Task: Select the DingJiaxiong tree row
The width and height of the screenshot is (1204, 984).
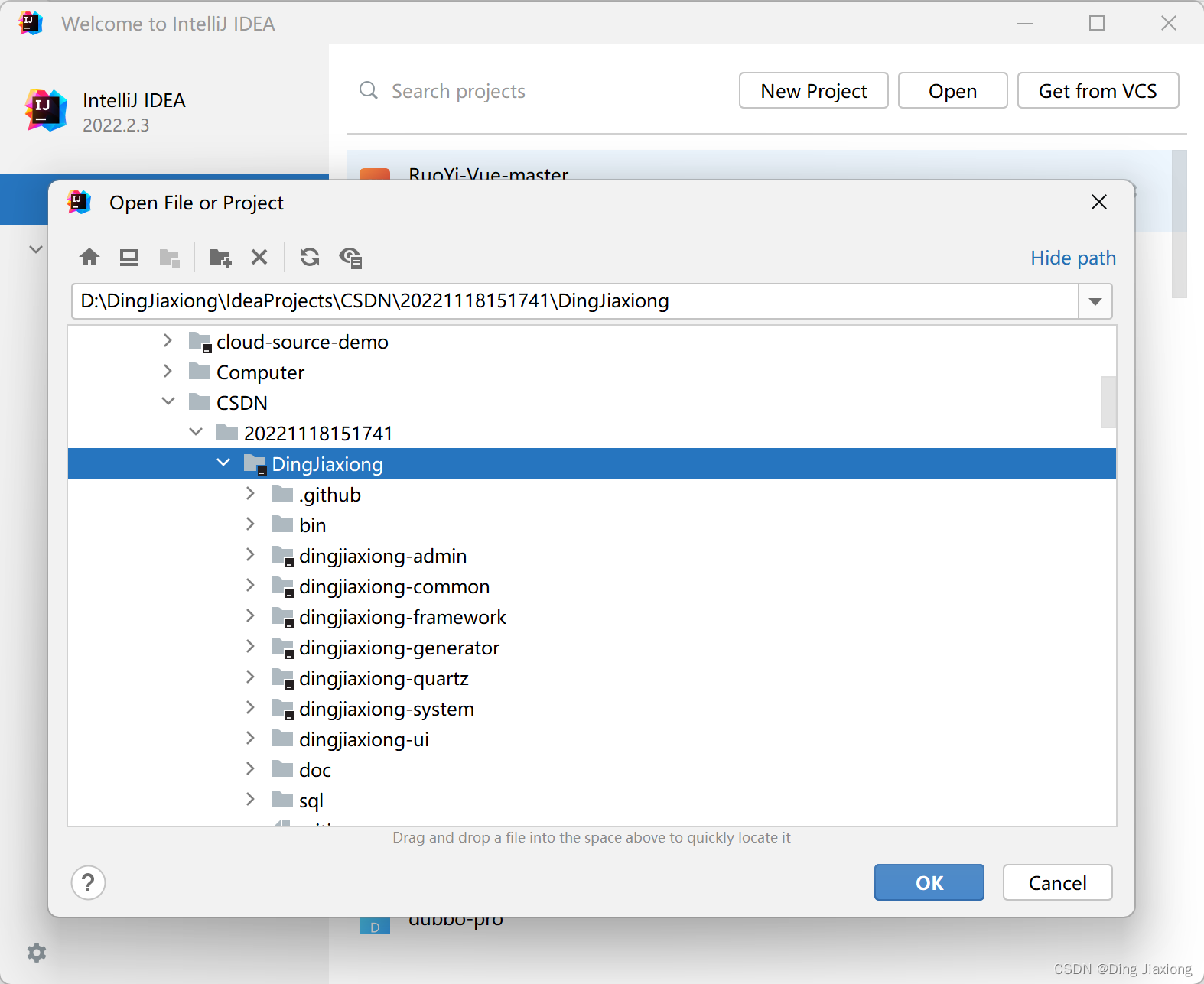Action: coord(592,463)
